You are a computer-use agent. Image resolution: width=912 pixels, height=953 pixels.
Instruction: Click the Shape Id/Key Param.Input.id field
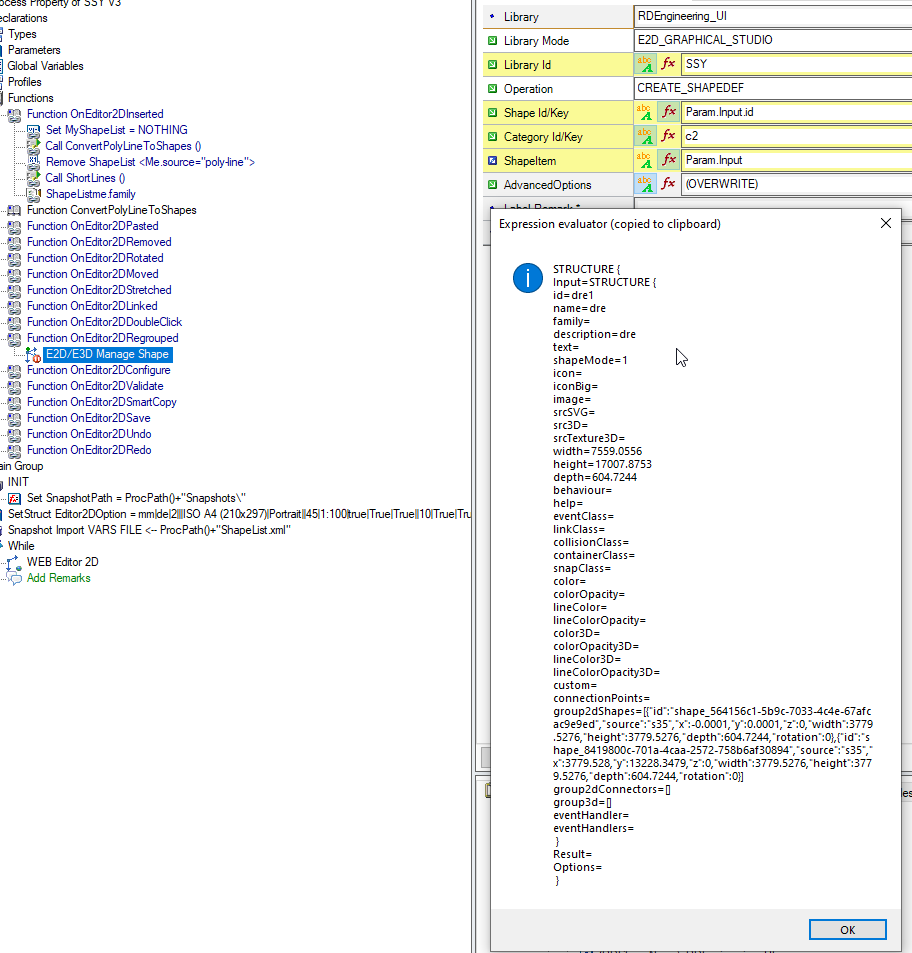click(x=796, y=112)
